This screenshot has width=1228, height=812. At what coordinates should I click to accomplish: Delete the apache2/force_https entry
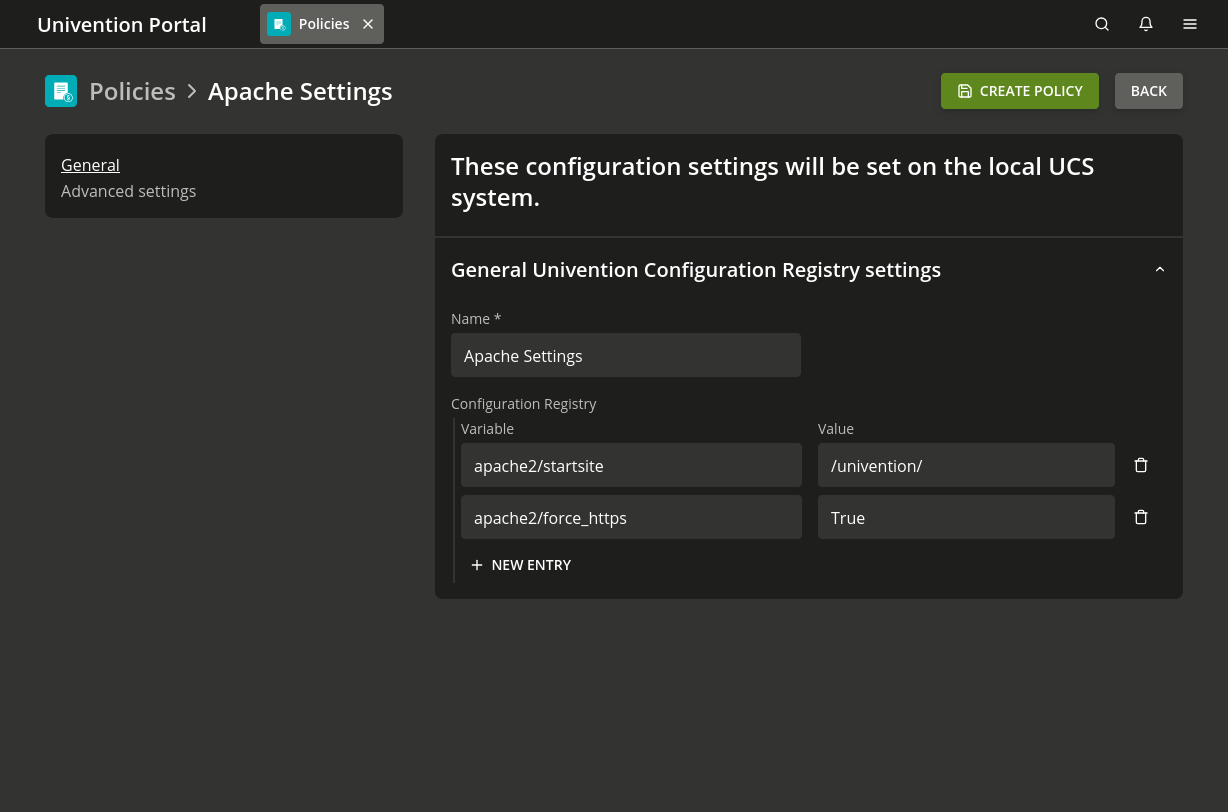[x=1141, y=517]
